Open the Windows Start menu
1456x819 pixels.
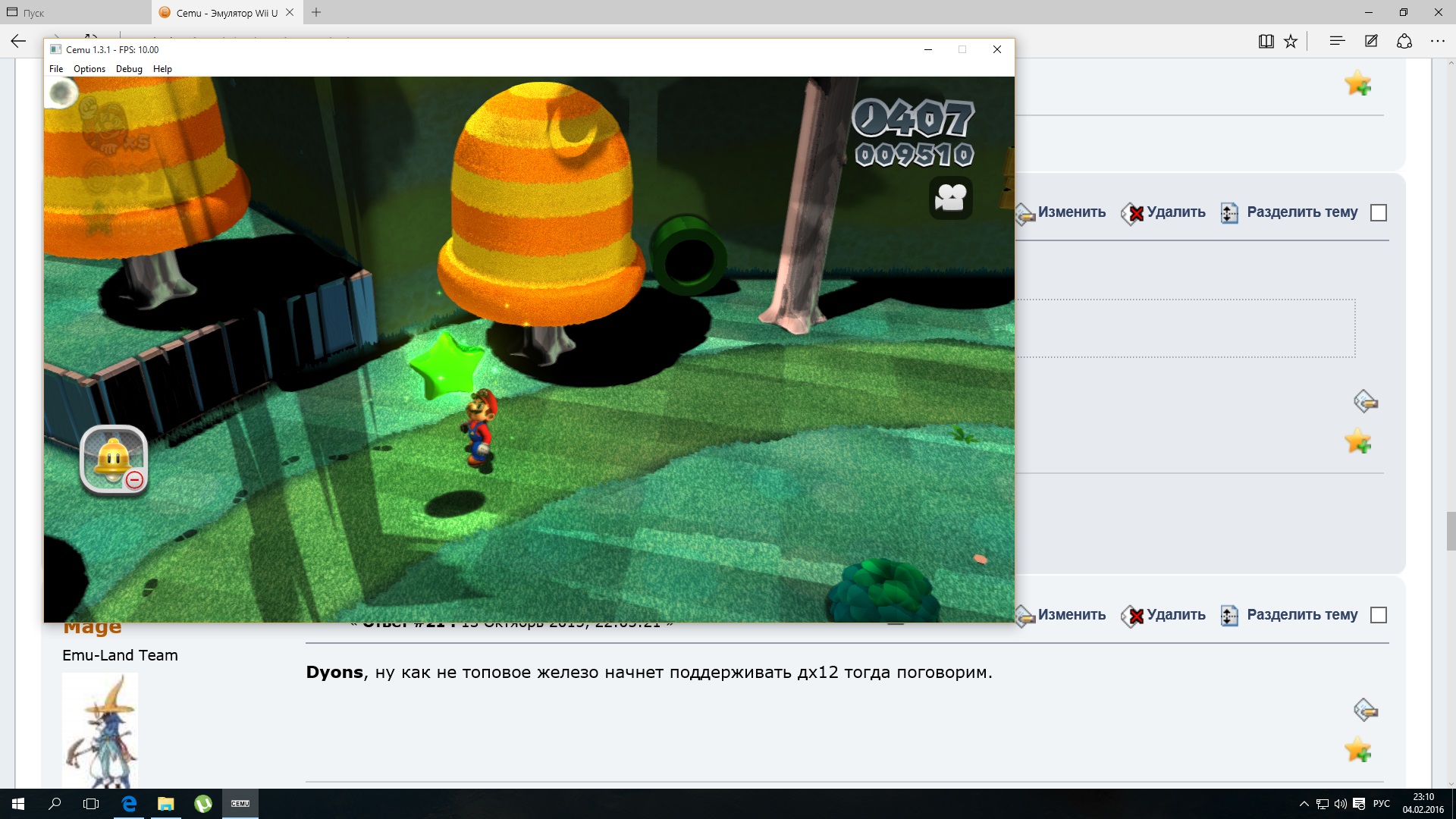coord(18,804)
